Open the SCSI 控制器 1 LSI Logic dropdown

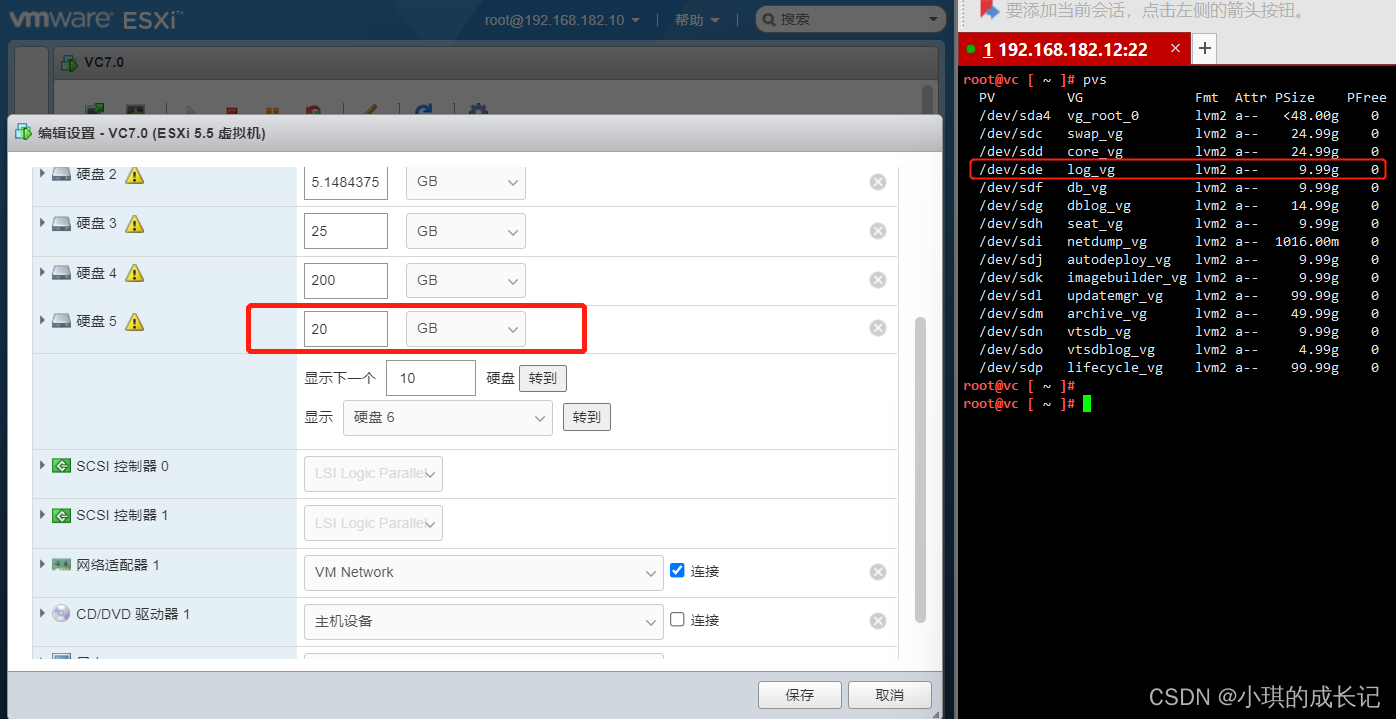coord(373,523)
